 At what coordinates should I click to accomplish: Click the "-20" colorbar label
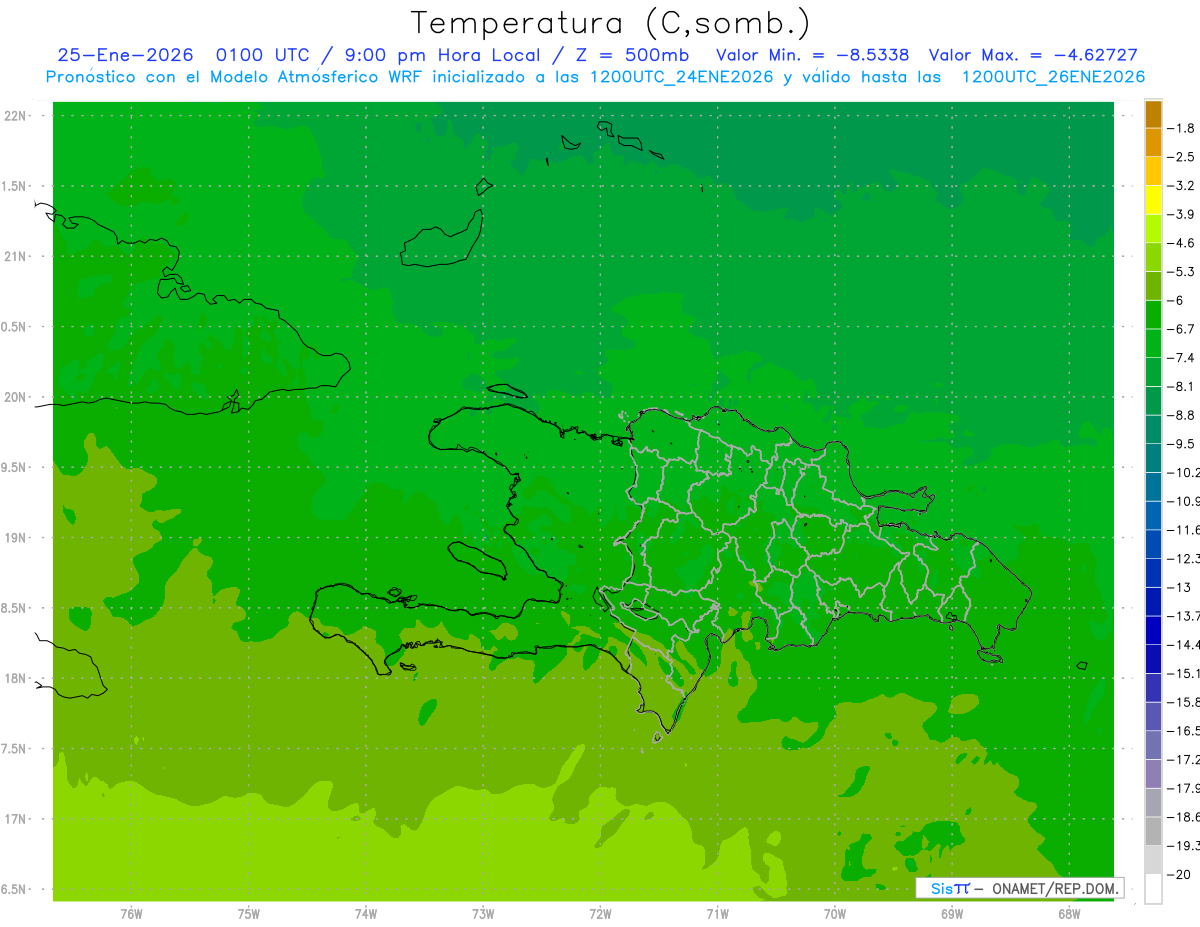pos(1178,874)
